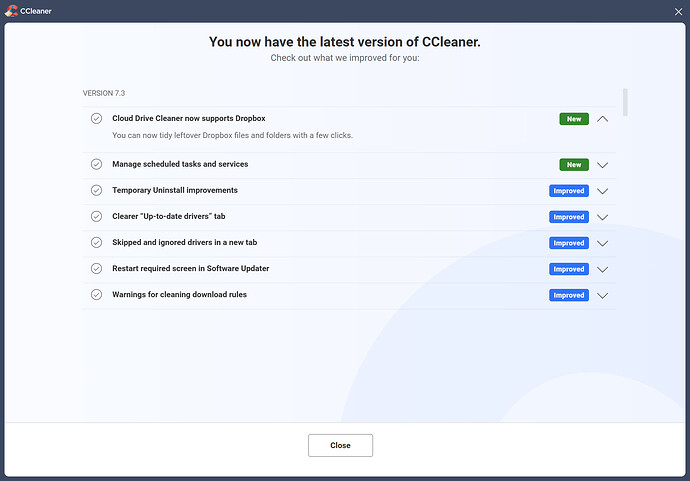Click the CCleaner logo in title bar
Screen dimensions: 690x481
point(12,11)
